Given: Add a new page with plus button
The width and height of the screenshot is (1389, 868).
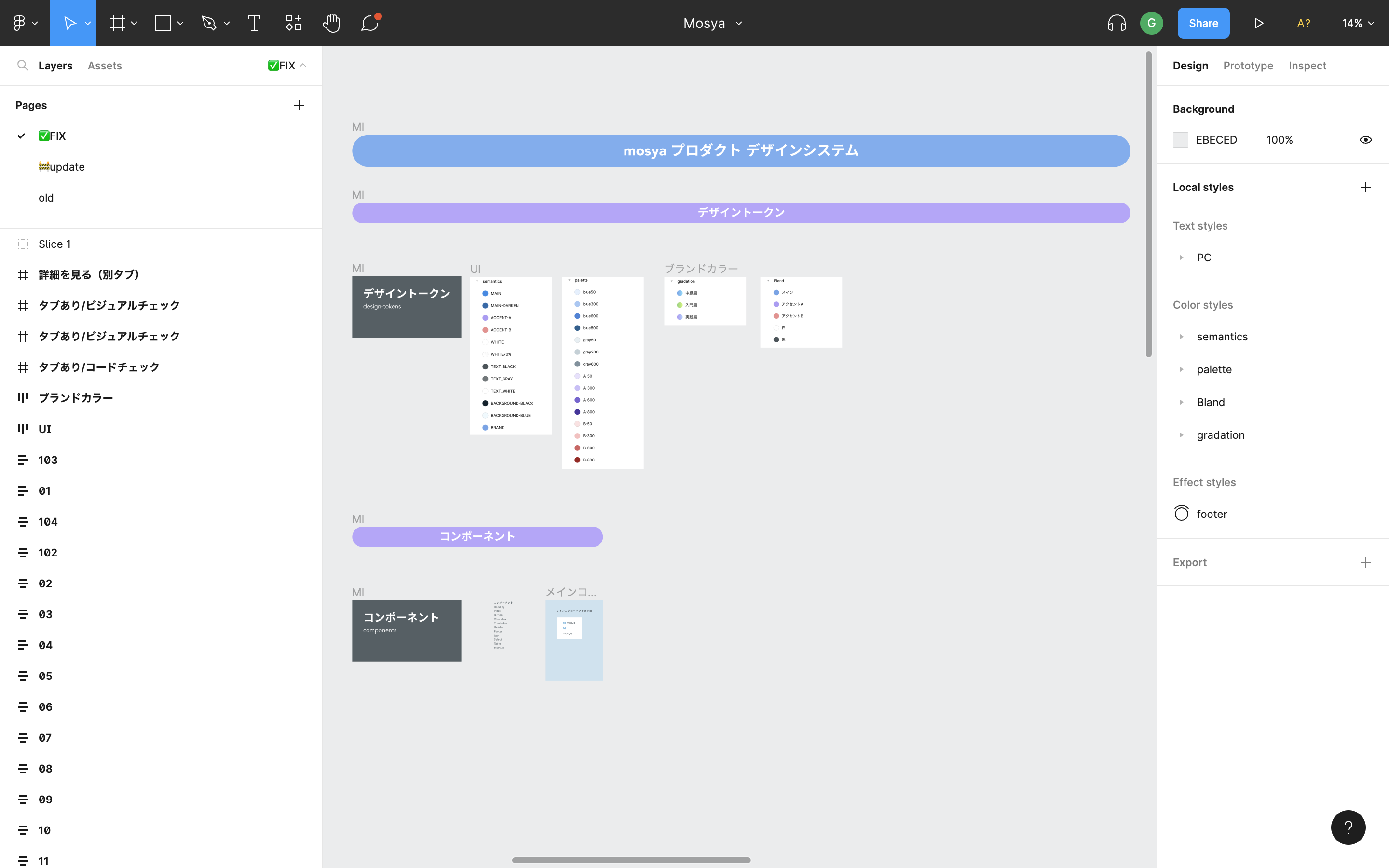Looking at the screenshot, I should pos(299,105).
